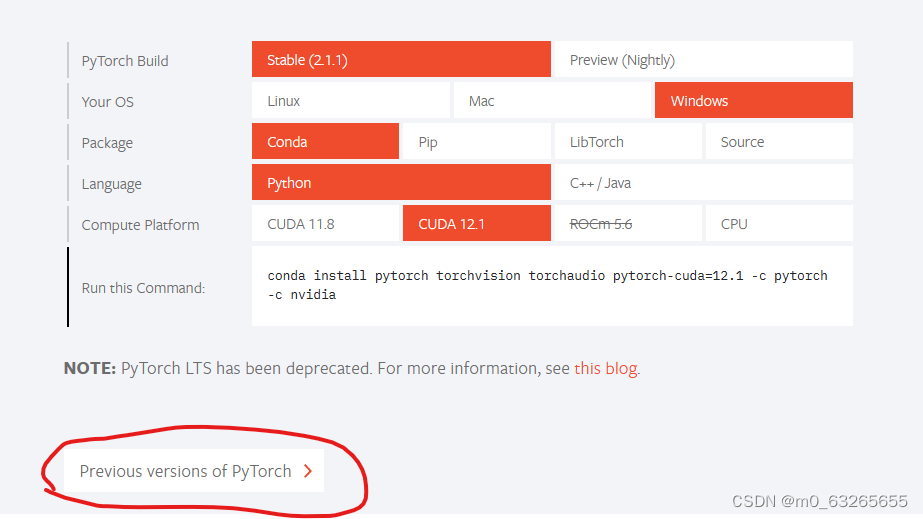Choose CUDA 11.8 compute platform
The image size is (923, 519).
[x=325, y=224]
